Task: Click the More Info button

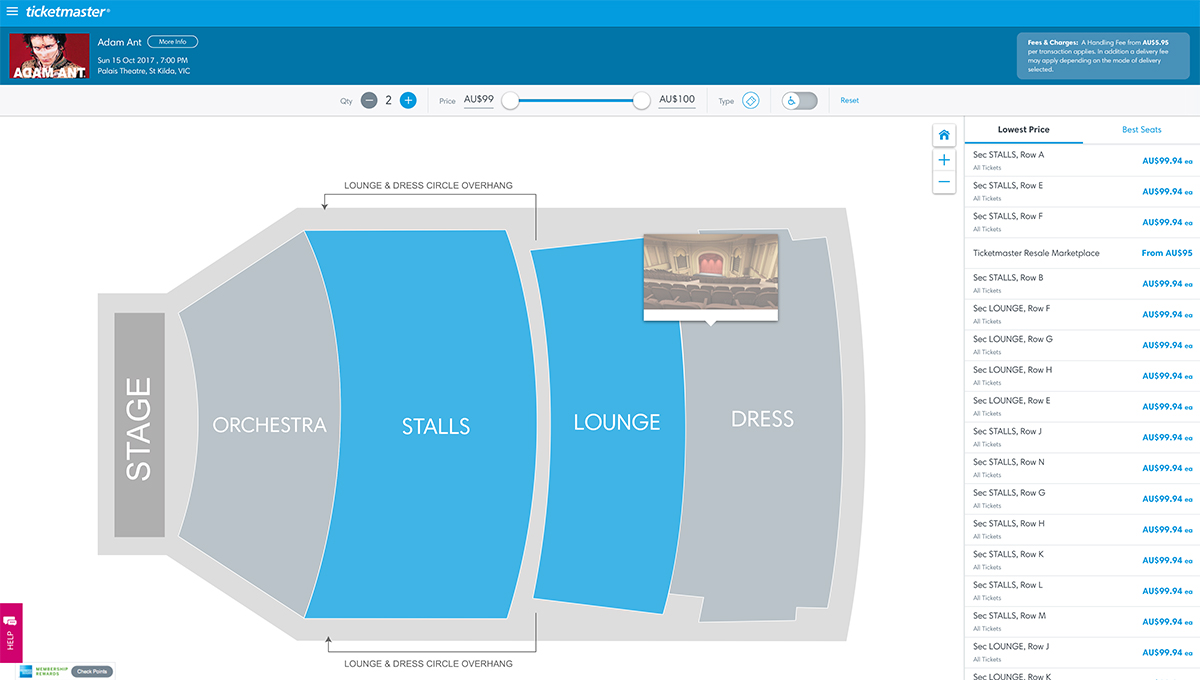Action: point(173,42)
